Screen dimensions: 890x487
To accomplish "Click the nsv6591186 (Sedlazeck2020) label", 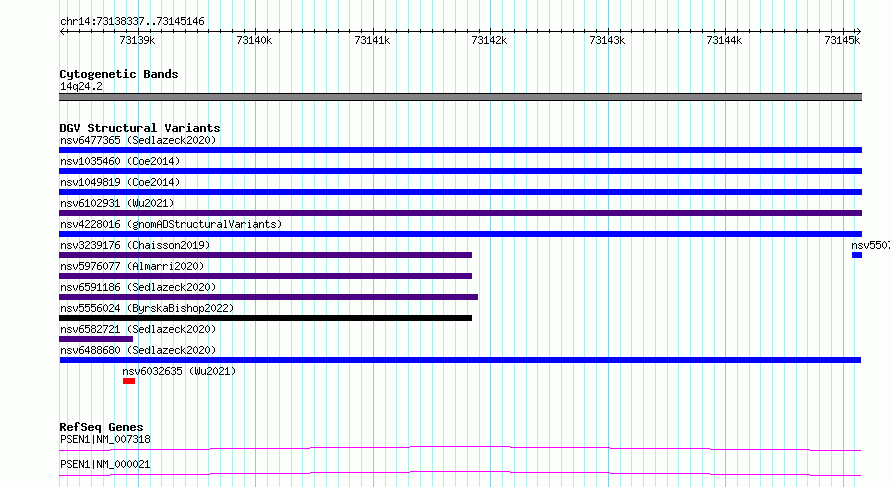I will (x=138, y=287).
